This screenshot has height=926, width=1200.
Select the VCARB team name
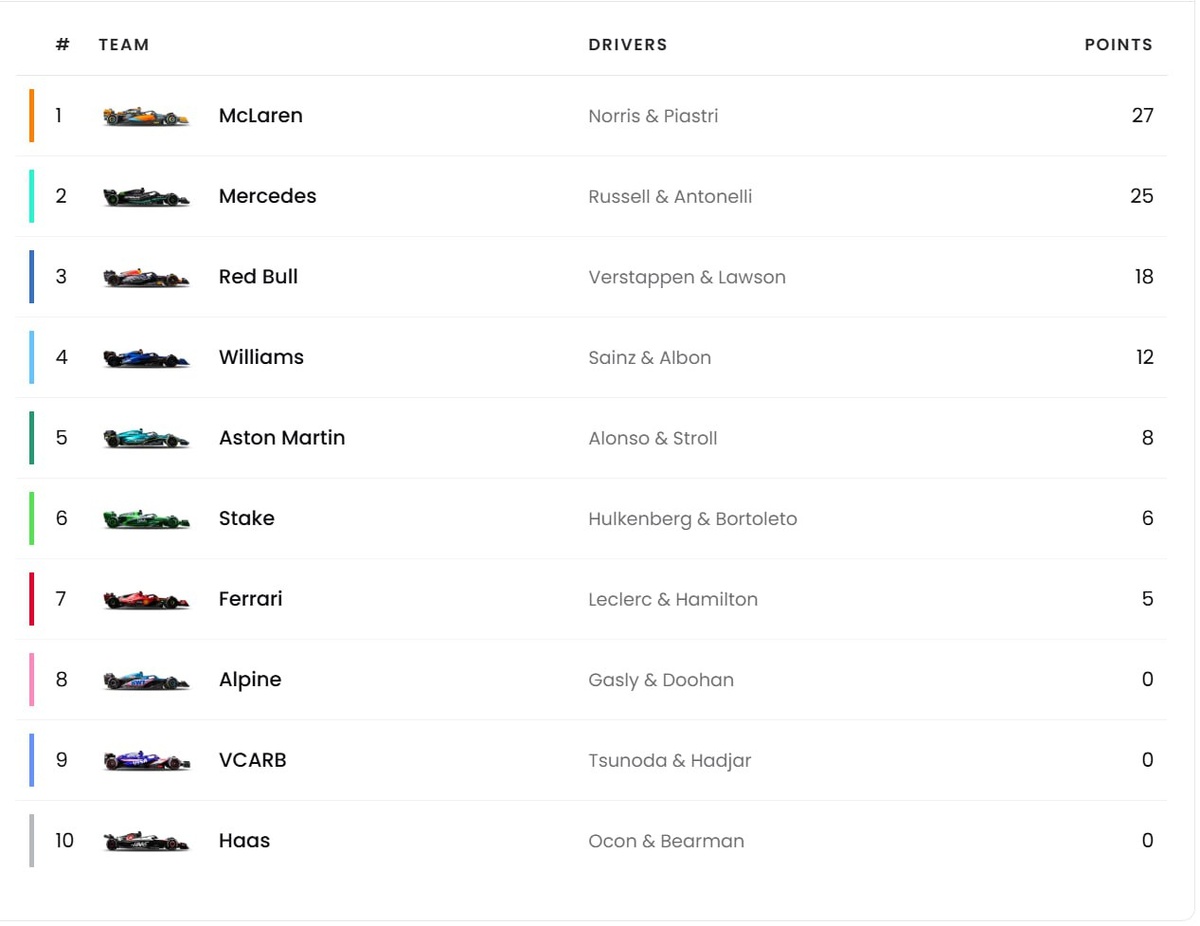click(x=253, y=760)
